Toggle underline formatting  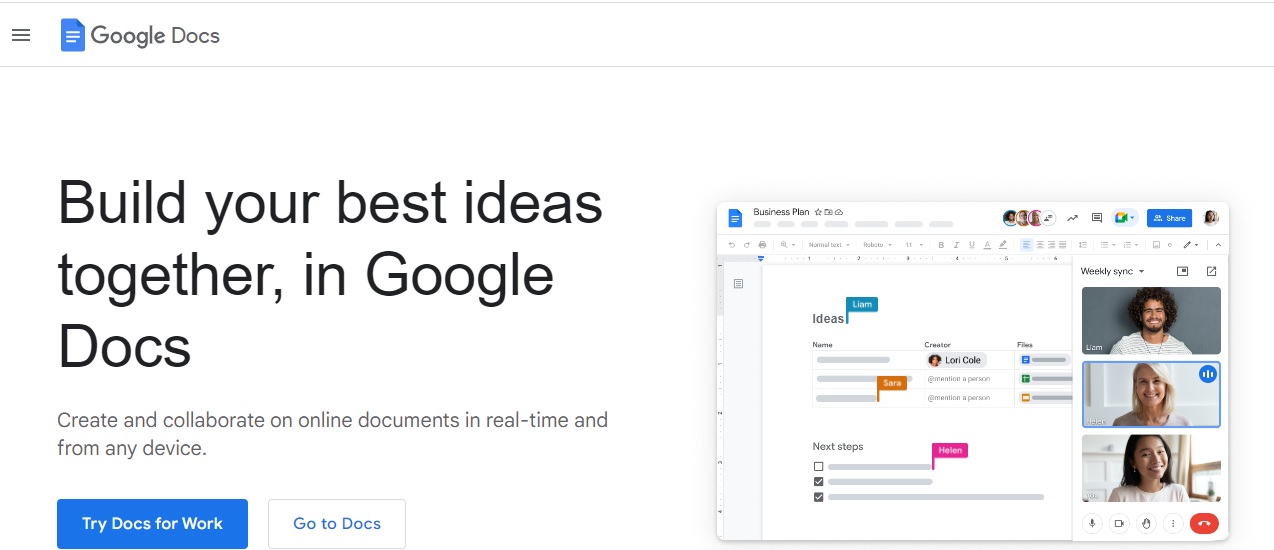[971, 245]
